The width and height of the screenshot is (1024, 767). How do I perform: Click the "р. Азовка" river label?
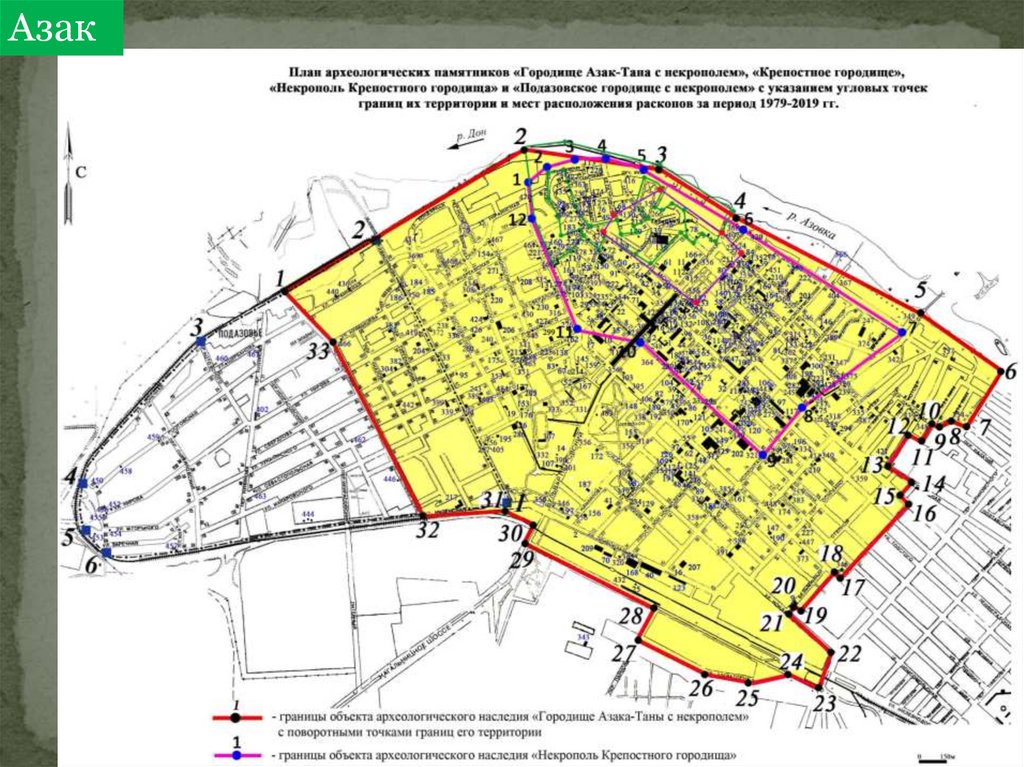click(x=810, y=221)
